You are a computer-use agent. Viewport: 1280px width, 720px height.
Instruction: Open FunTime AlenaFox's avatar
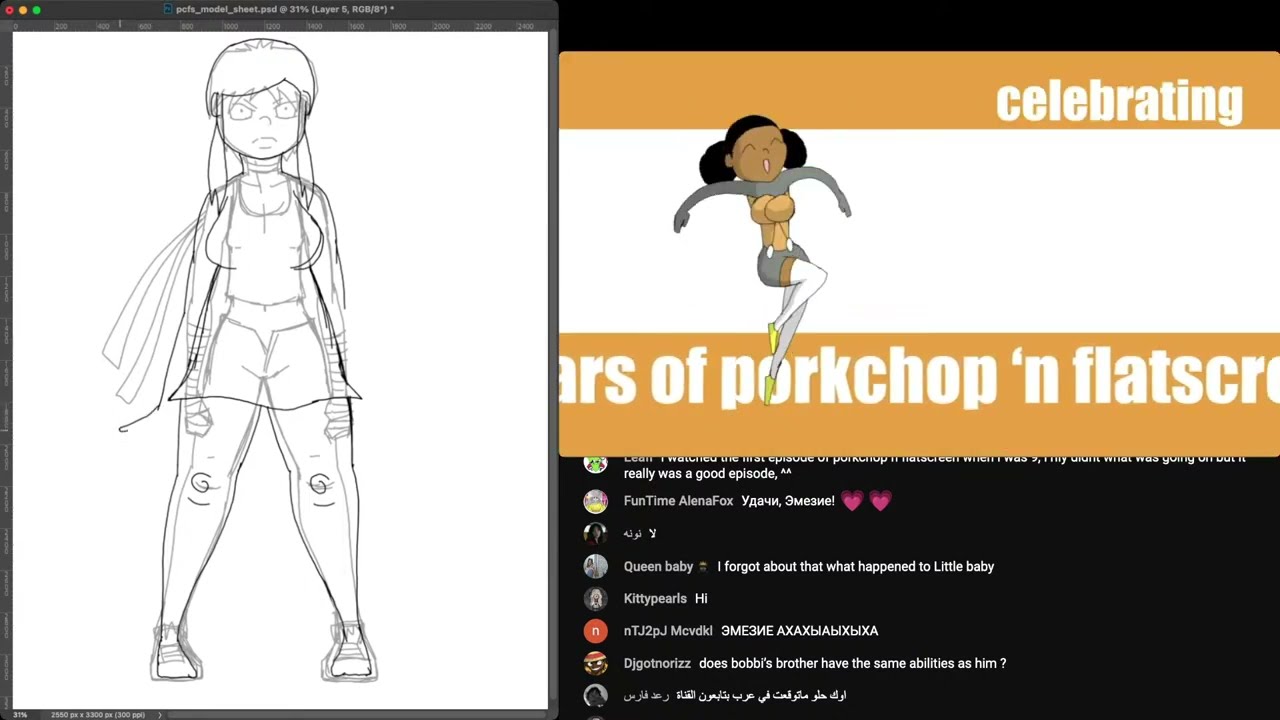click(596, 501)
